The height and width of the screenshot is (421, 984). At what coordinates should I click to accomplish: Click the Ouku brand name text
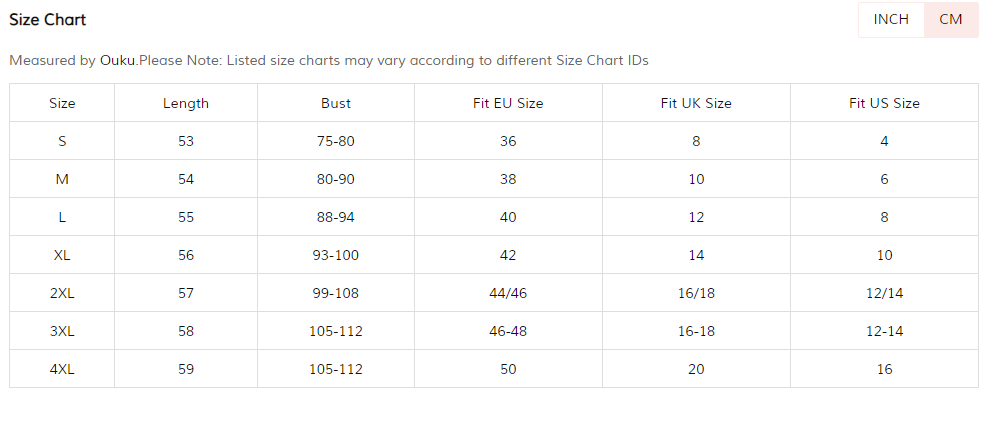pyautogui.click(x=117, y=60)
